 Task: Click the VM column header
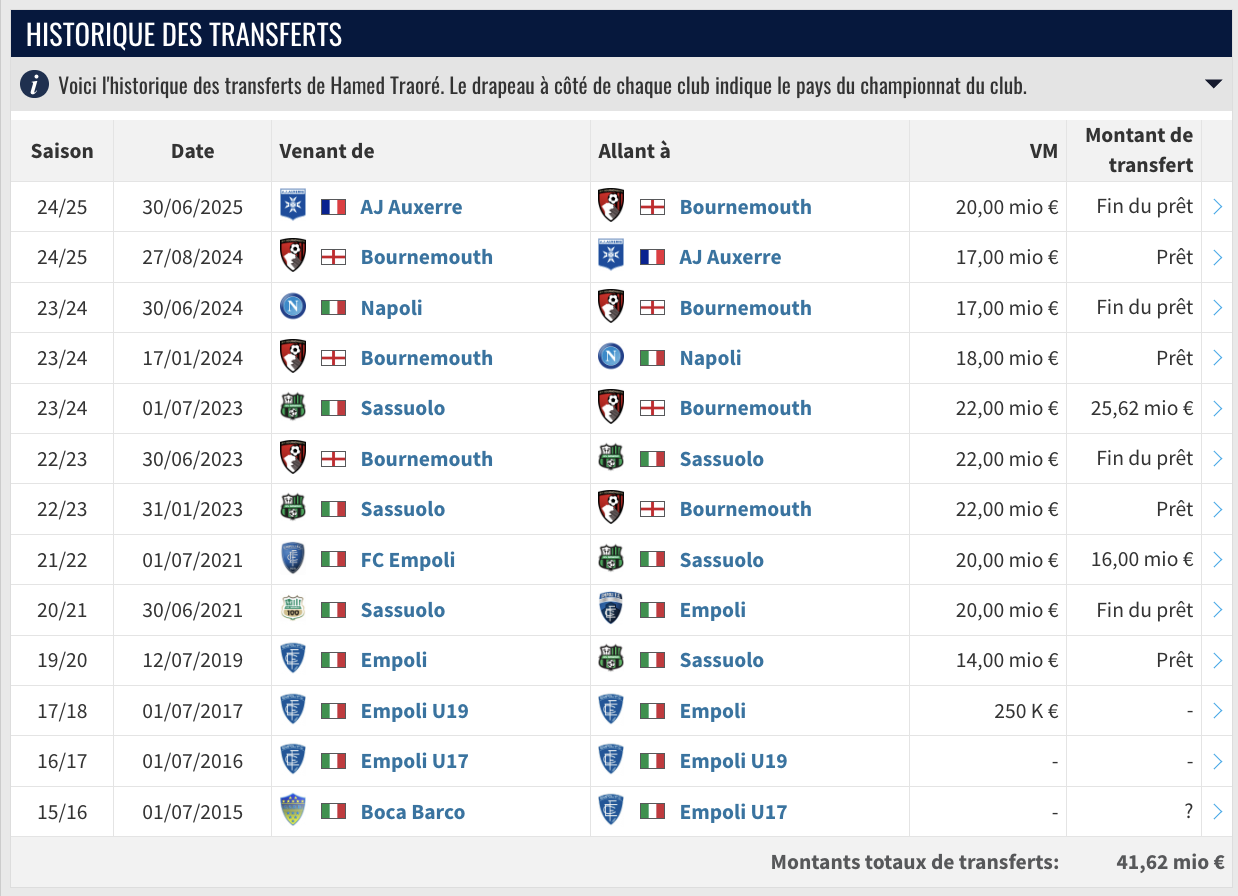pos(1043,151)
